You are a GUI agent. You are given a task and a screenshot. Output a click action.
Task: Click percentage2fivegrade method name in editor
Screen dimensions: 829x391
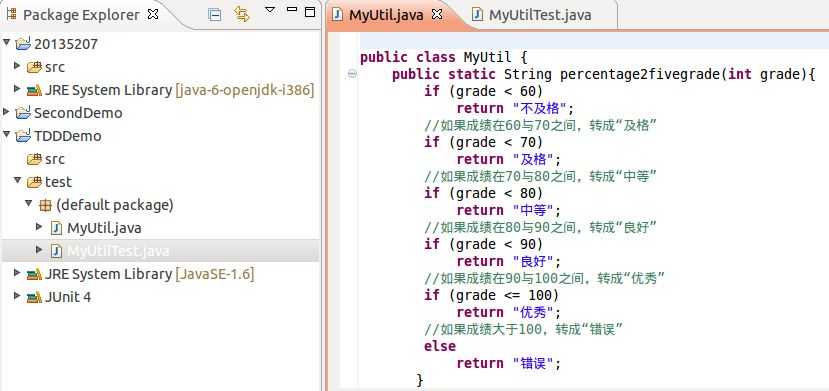pos(639,75)
